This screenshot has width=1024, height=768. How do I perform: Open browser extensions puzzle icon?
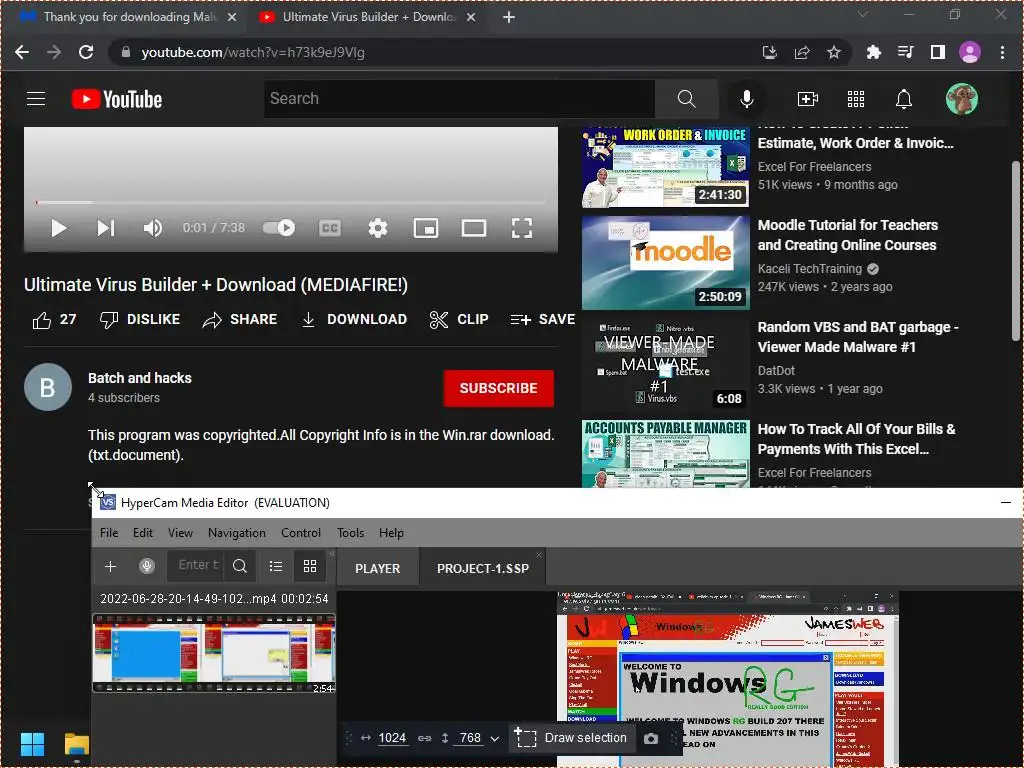coord(873,52)
